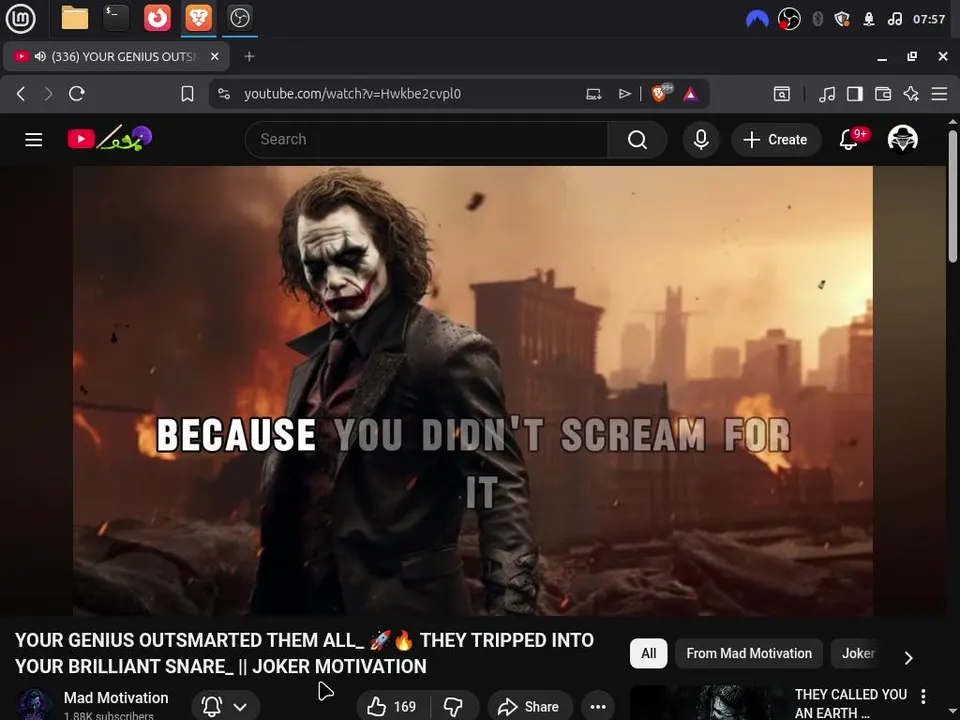The width and height of the screenshot is (960, 720).
Task: Open Brave playlist music icon
Action: point(827,94)
